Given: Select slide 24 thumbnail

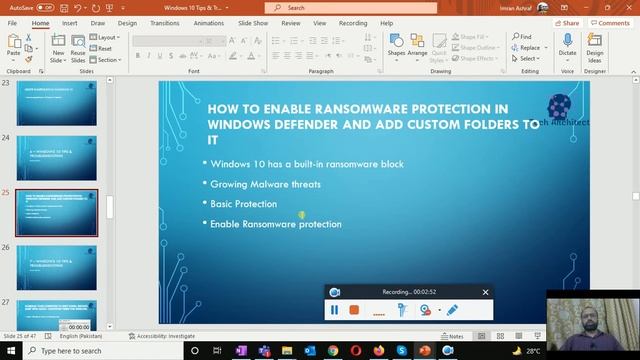Looking at the screenshot, I should tap(57, 158).
